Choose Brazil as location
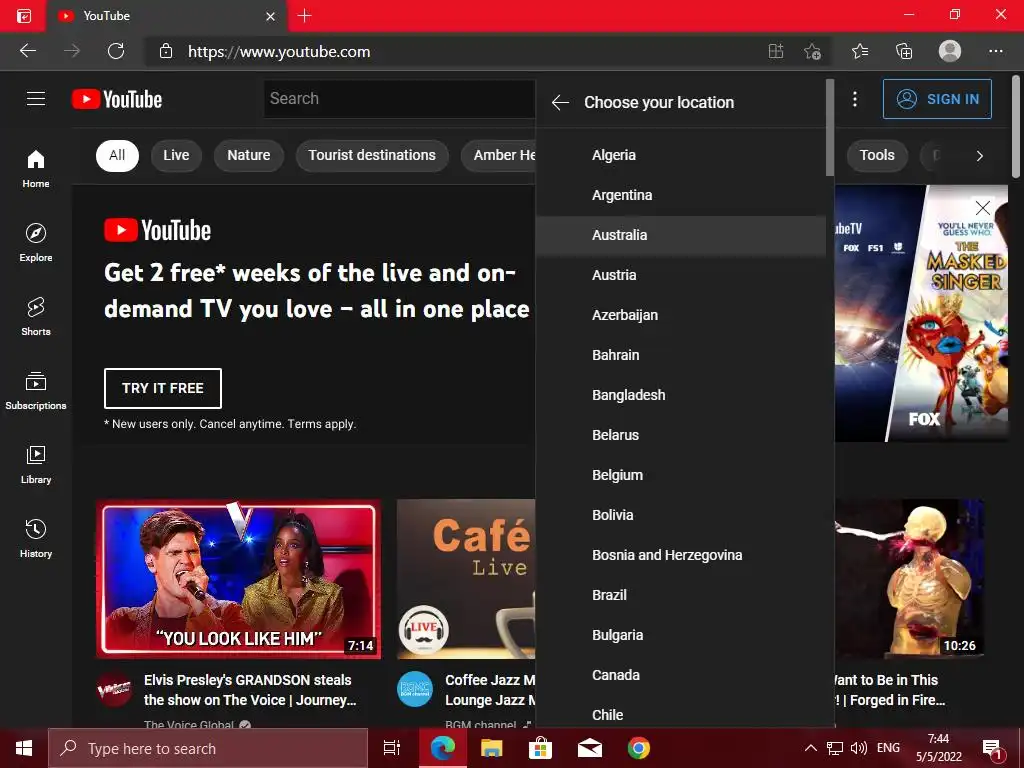 680,595
